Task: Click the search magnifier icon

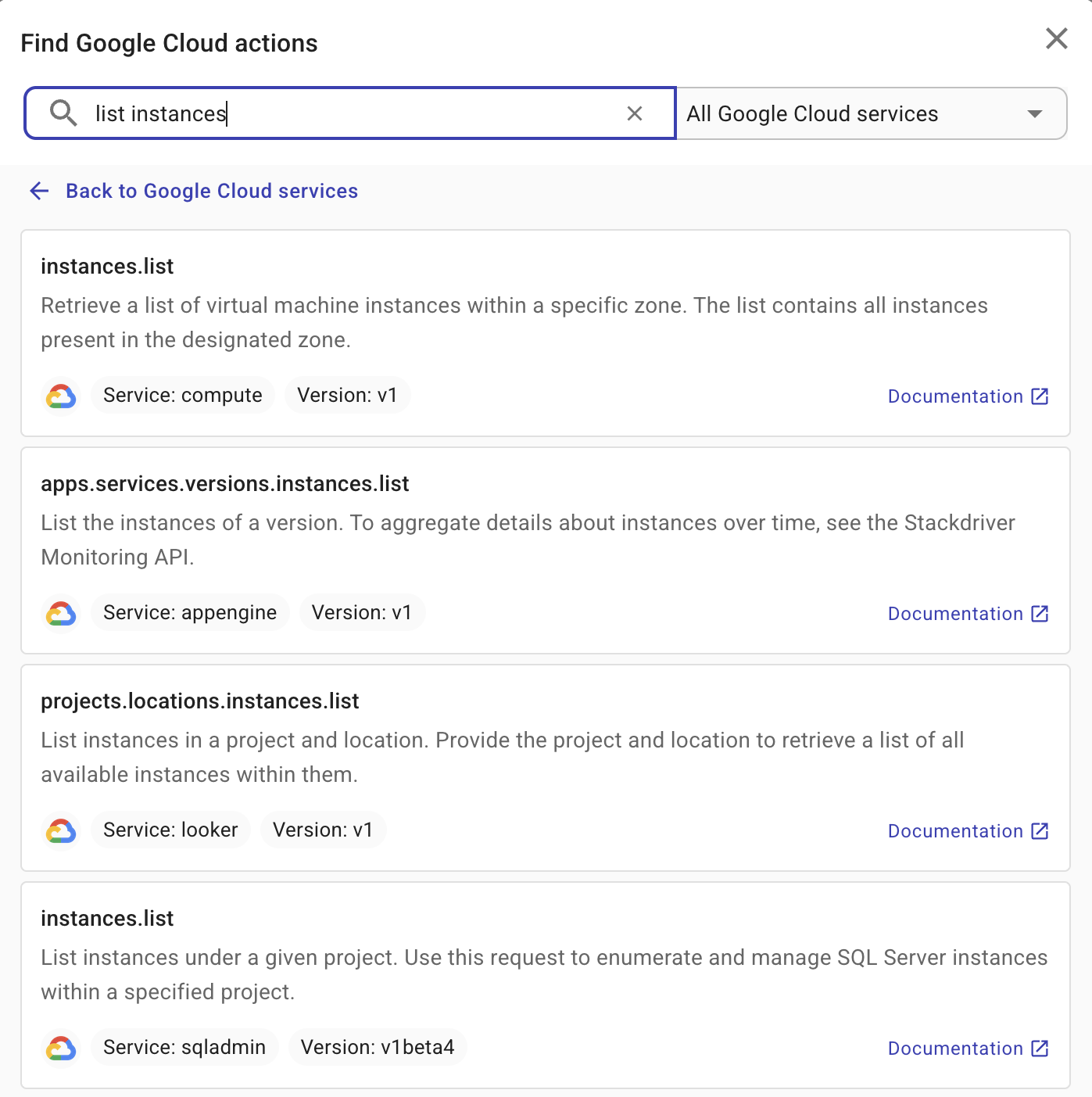Action: click(x=64, y=113)
